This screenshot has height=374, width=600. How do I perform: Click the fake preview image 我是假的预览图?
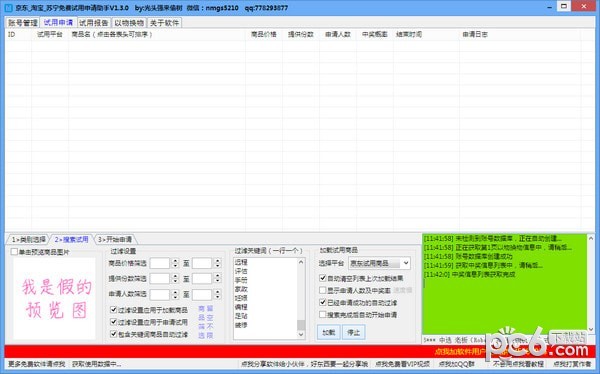coord(55,298)
